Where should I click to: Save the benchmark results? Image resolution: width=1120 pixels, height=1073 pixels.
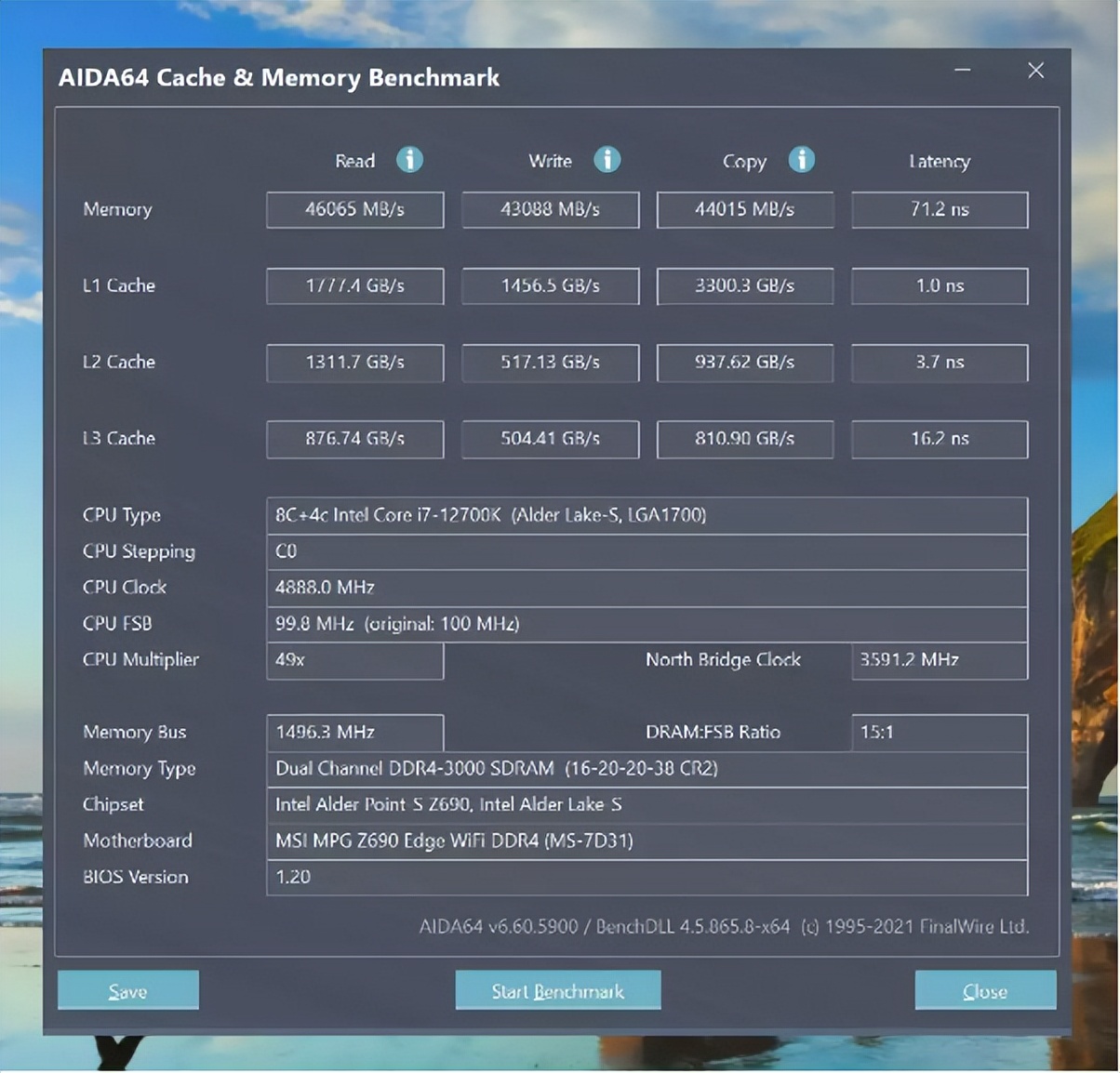click(128, 990)
